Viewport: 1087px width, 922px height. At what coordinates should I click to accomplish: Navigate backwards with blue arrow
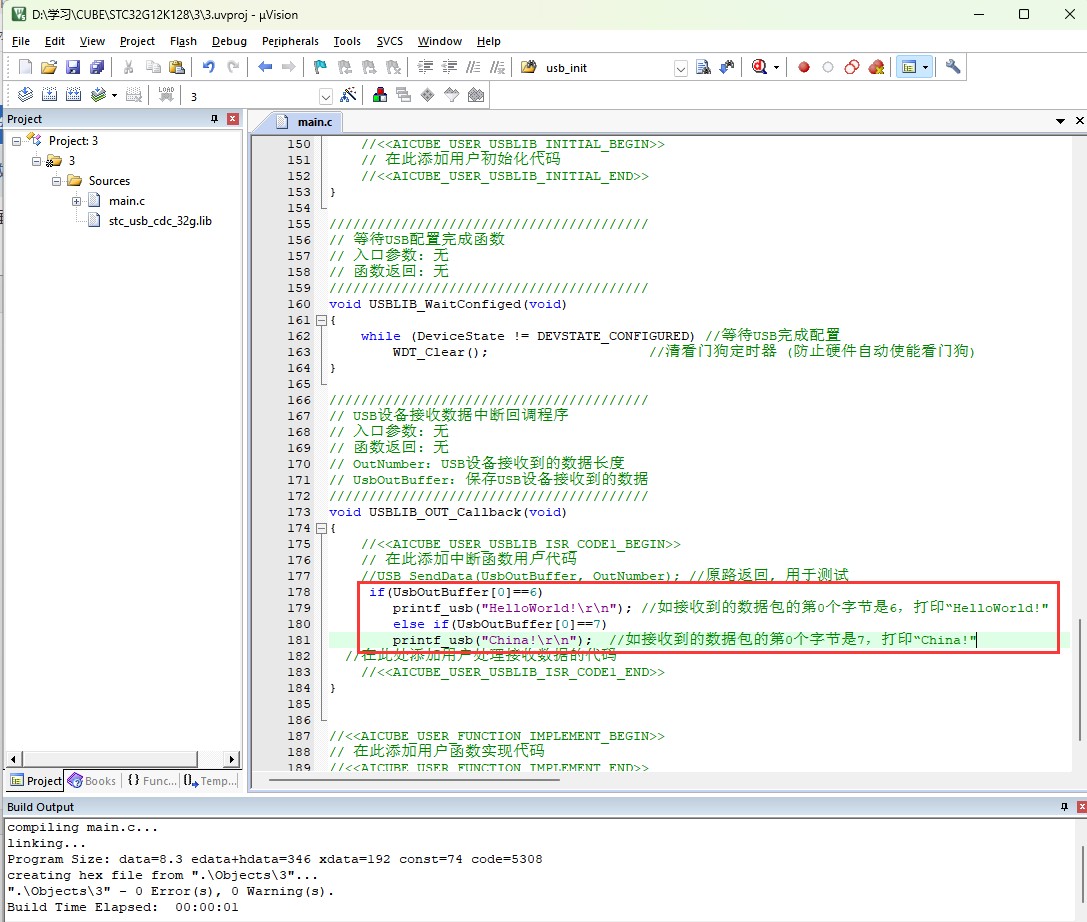tap(265, 67)
